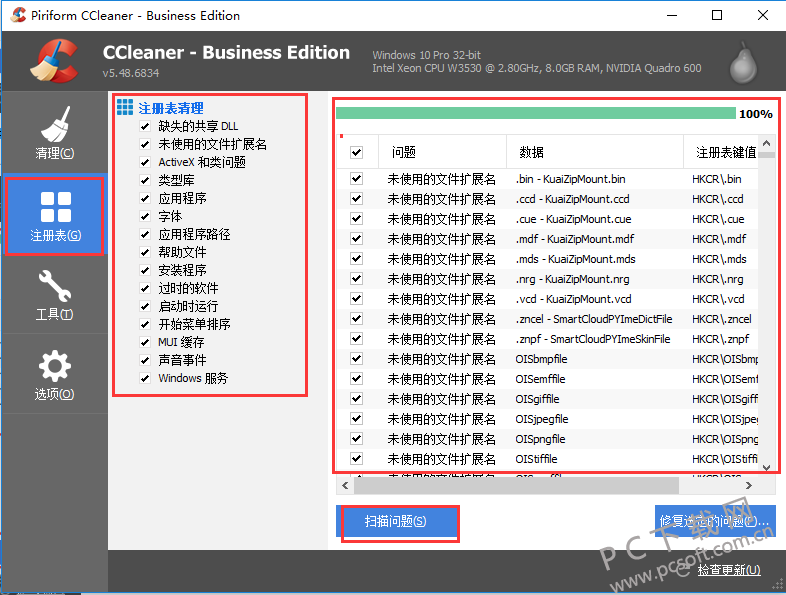This screenshot has height=595, width=786.
Task: Click the green 100% progress bar
Action: point(535,113)
